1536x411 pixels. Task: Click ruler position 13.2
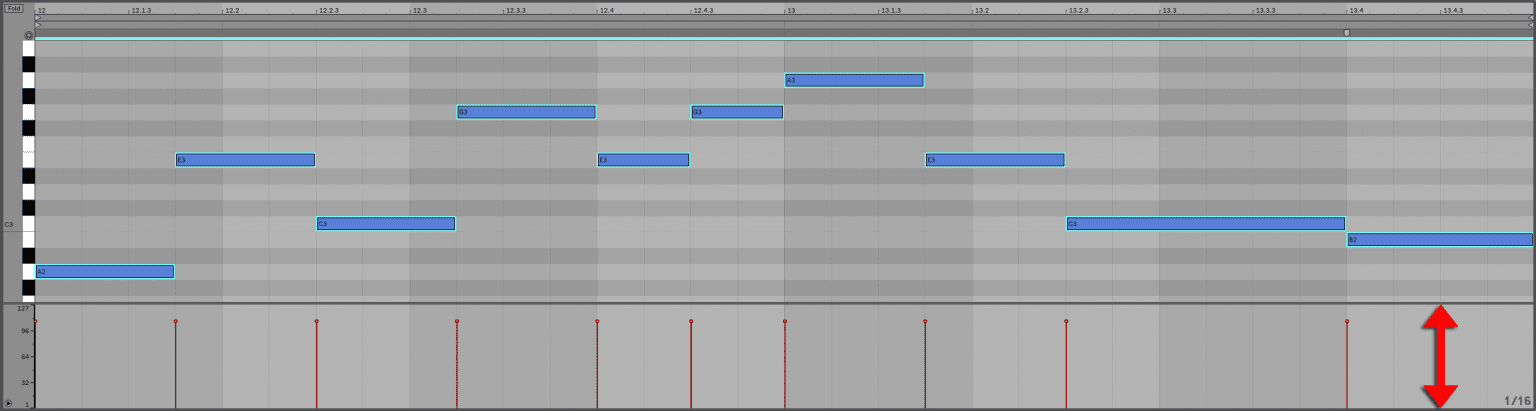coord(982,10)
